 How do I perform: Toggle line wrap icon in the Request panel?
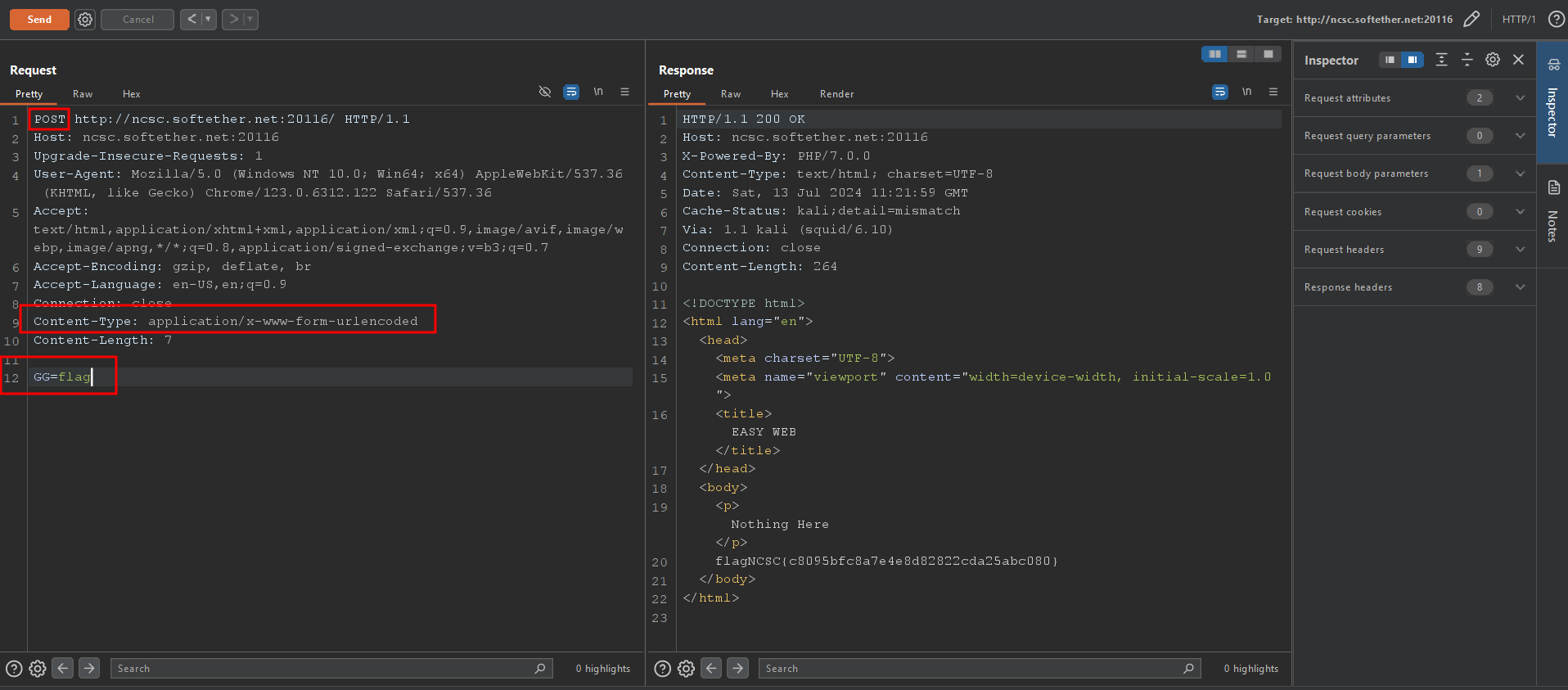point(571,92)
